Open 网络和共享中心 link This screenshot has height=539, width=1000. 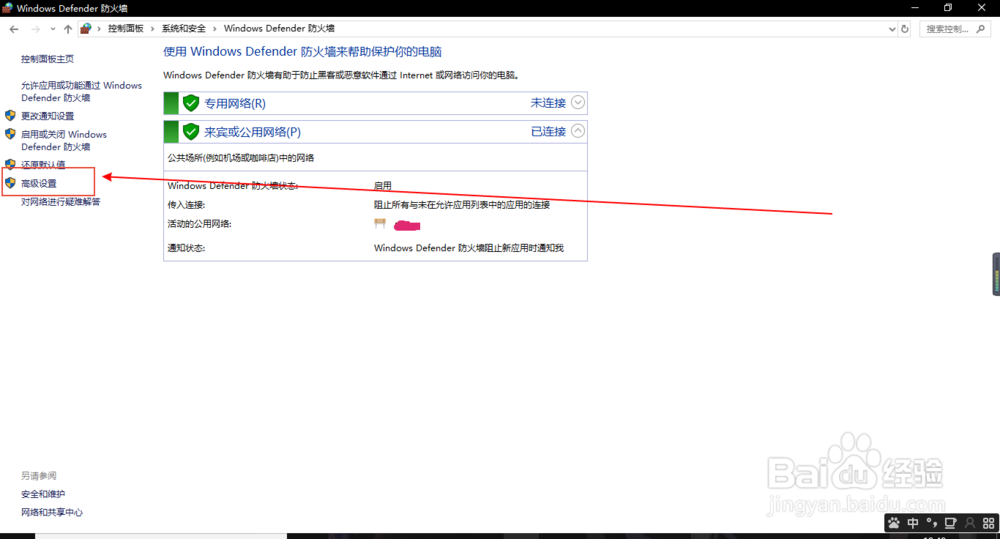[x=52, y=513]
